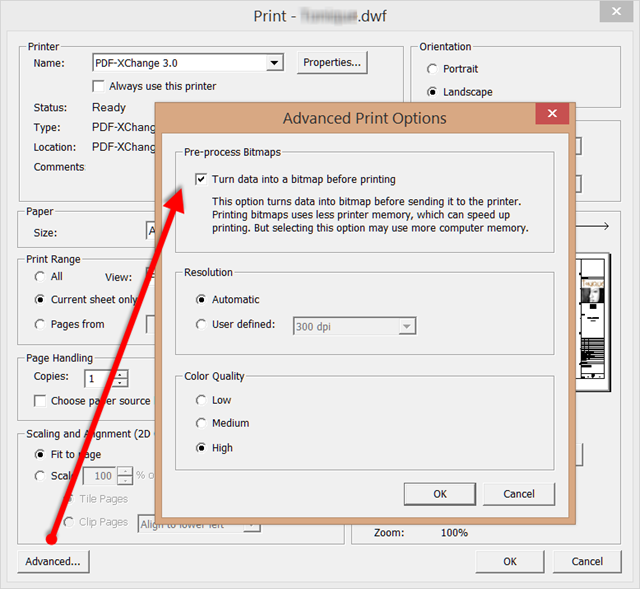Click the Advanced... button

click(54, 561)
